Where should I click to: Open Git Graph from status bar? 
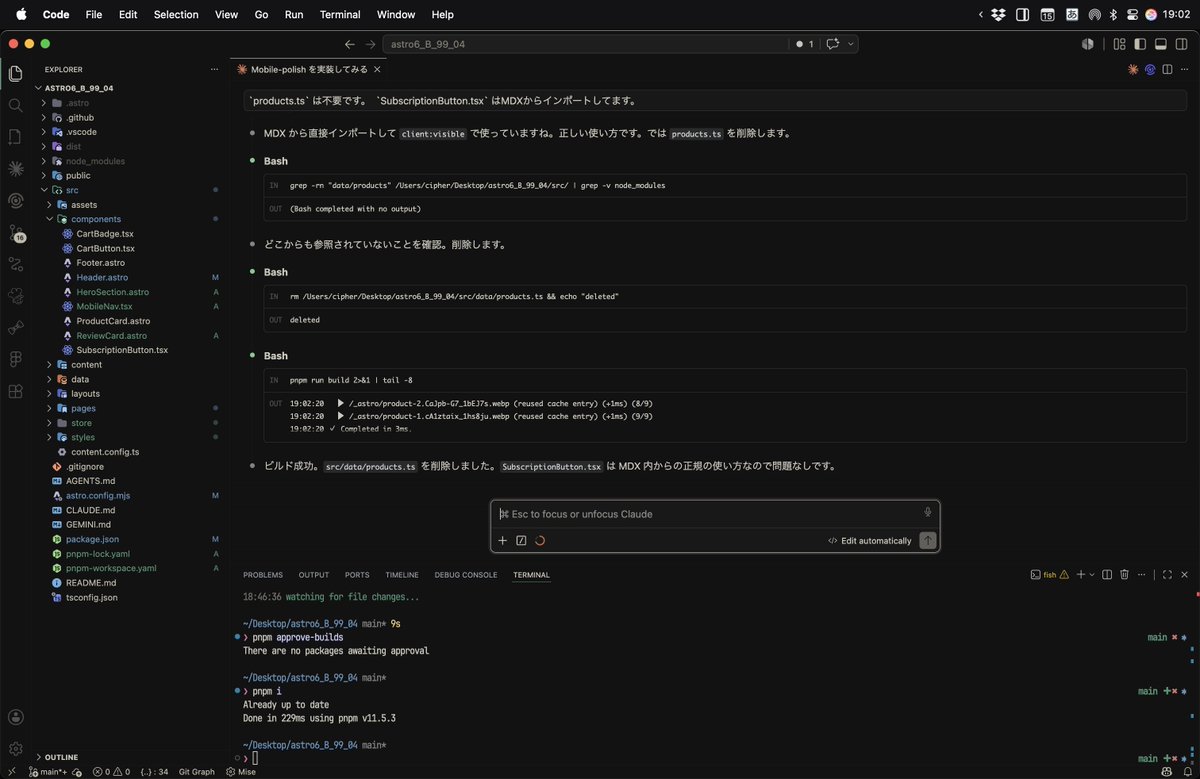pos(197,772)
